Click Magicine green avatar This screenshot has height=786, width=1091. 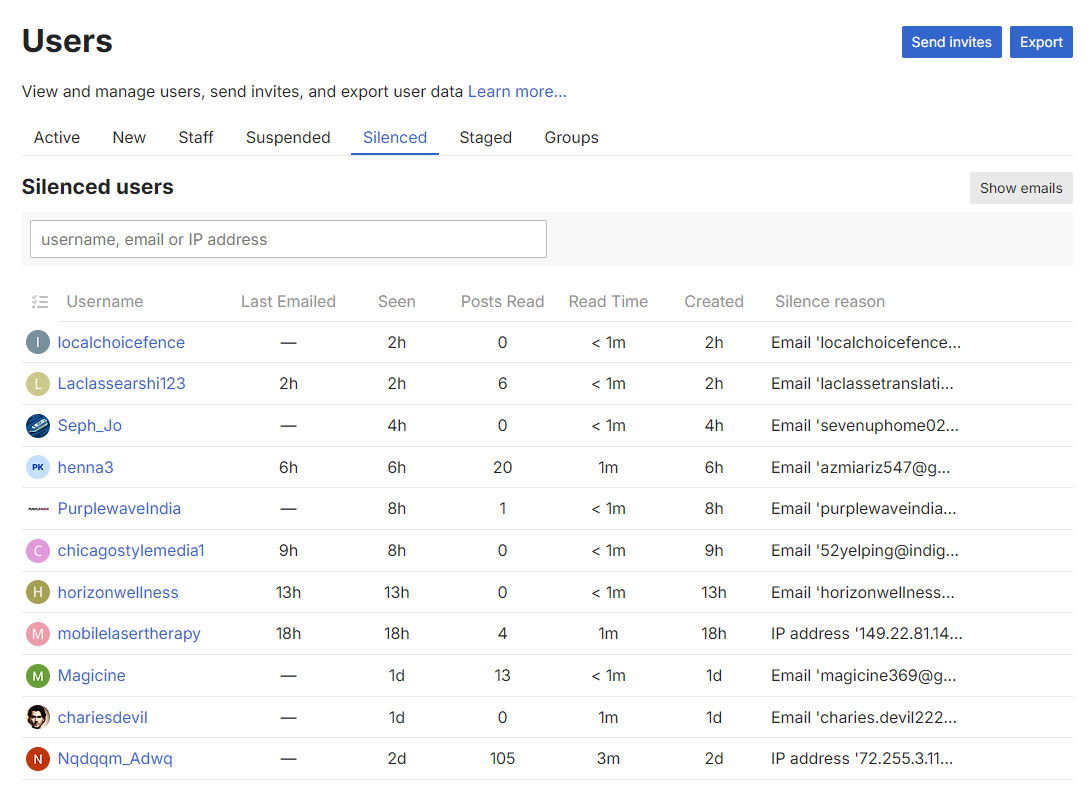click(38, 676)
